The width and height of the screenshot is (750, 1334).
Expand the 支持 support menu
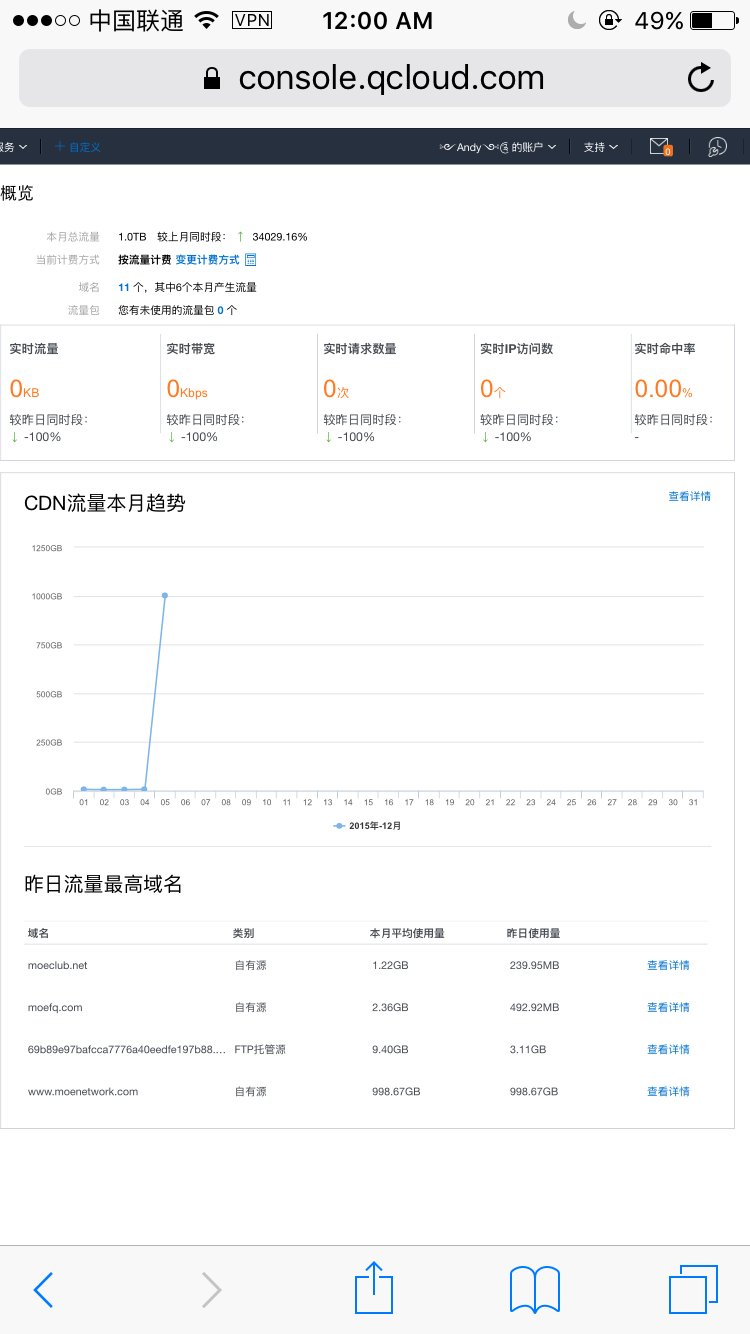tap(600, 147)
